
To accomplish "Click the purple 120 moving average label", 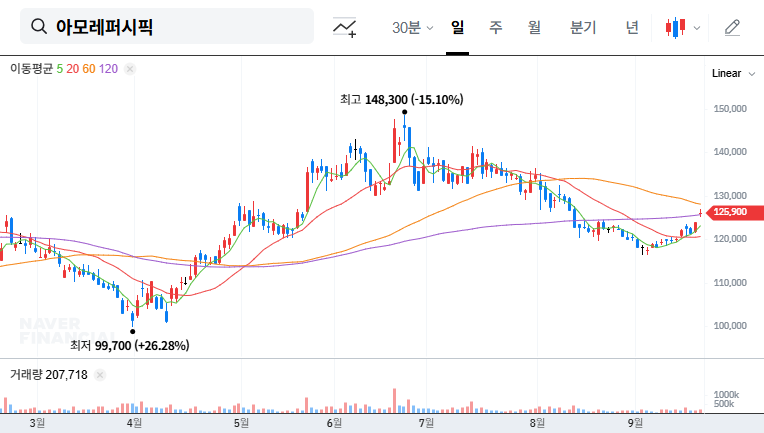I will point(108,69).
